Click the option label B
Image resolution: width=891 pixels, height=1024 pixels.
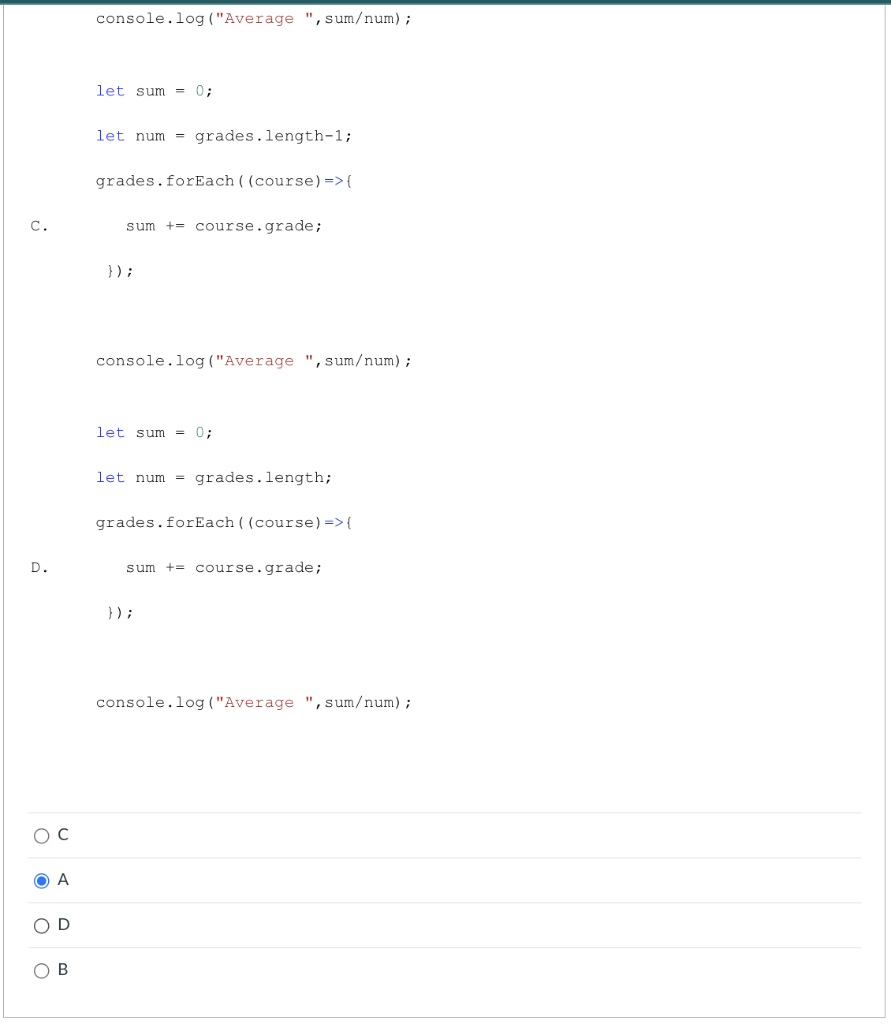pyautogui.click(x=63, y=969)
